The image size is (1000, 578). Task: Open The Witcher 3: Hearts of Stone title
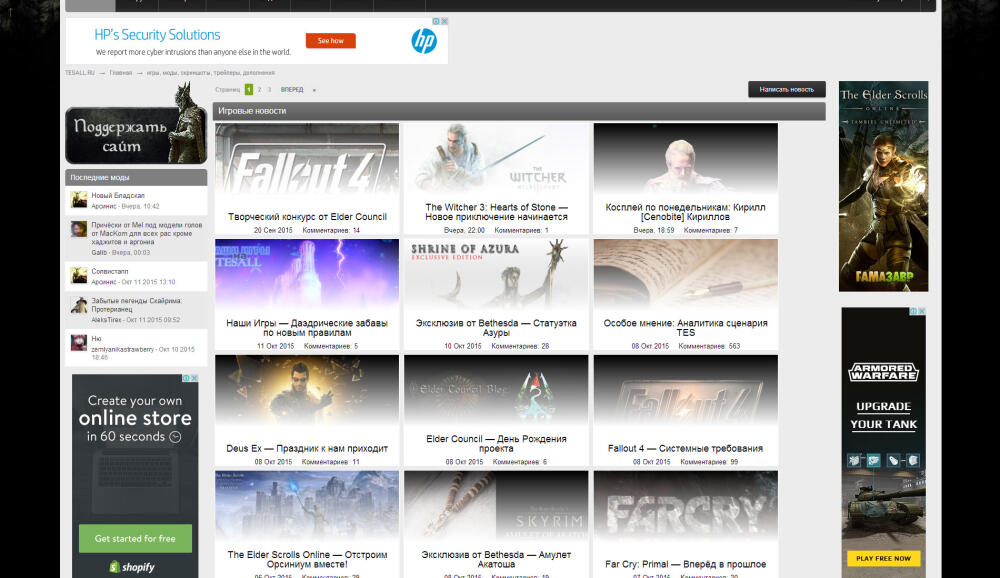click(x=496, y=212)
